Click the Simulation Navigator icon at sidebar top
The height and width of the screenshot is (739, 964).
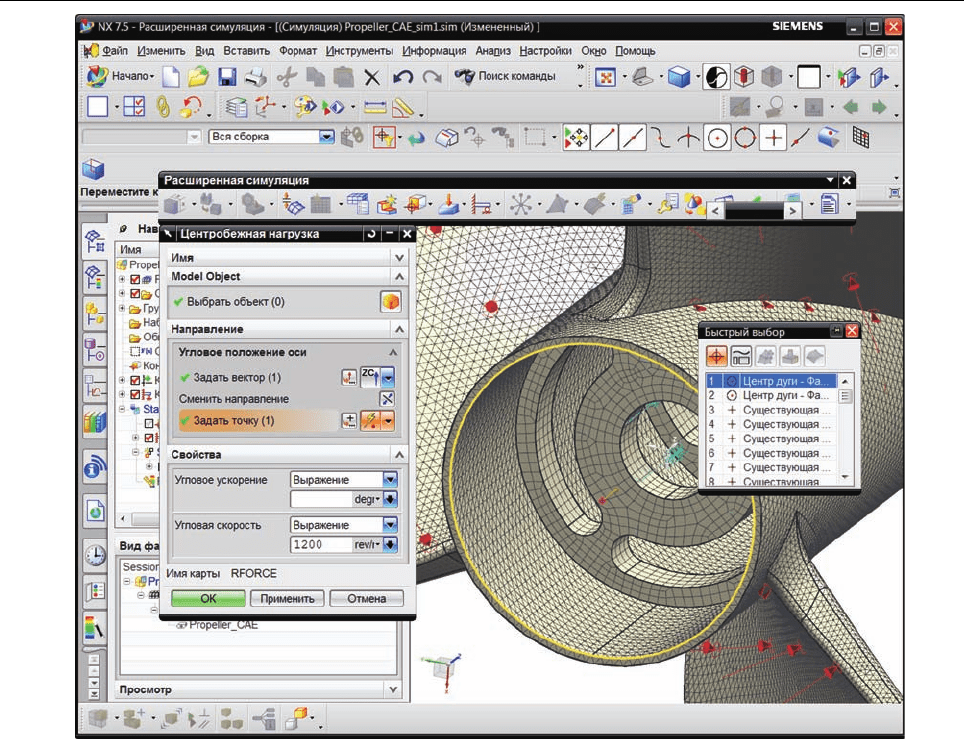95,242
